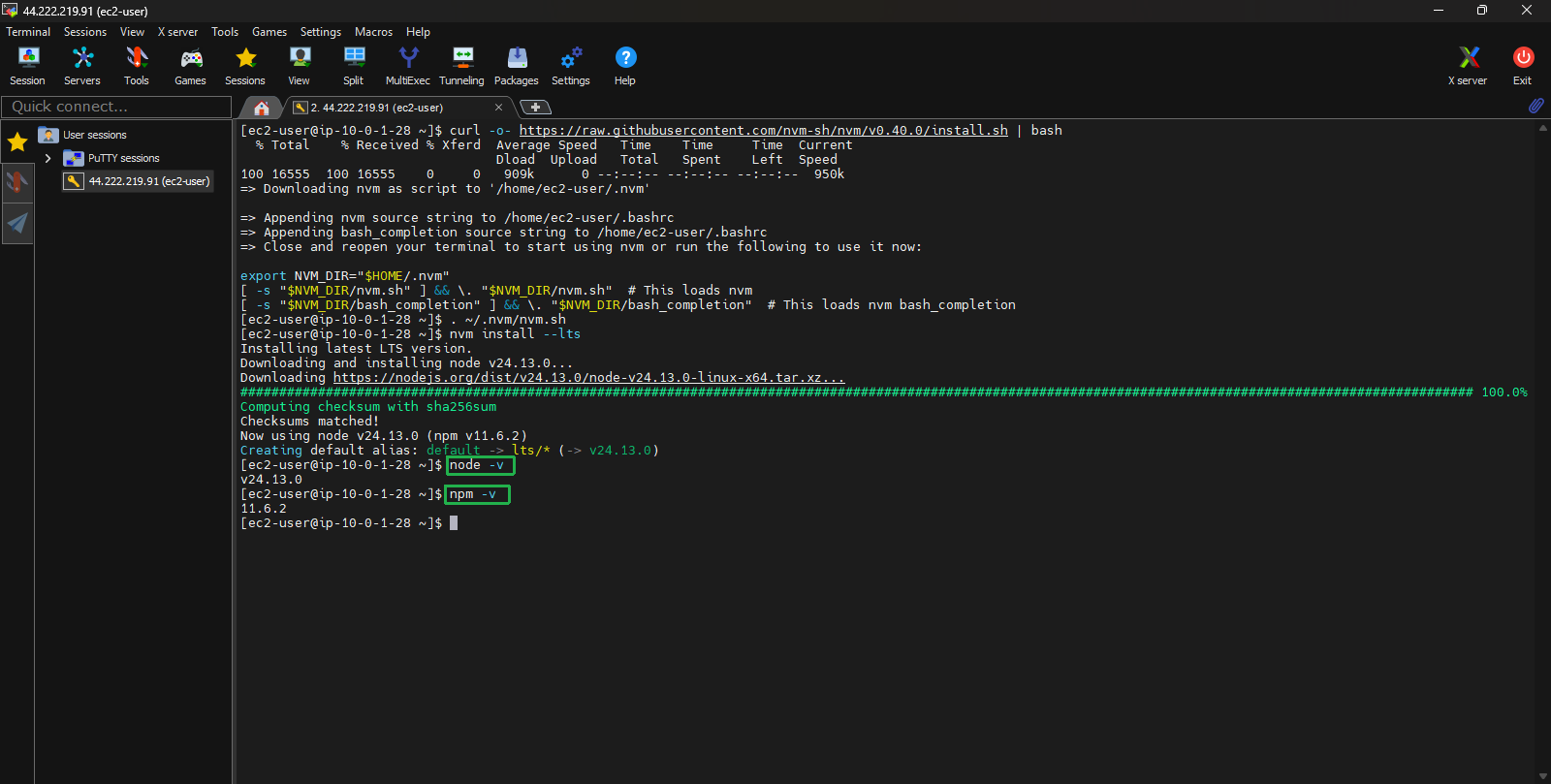This screenshot has height=784, width=1551.
Task: Open the Tunneling toolbar icon
Action: [x=462, y=66]
